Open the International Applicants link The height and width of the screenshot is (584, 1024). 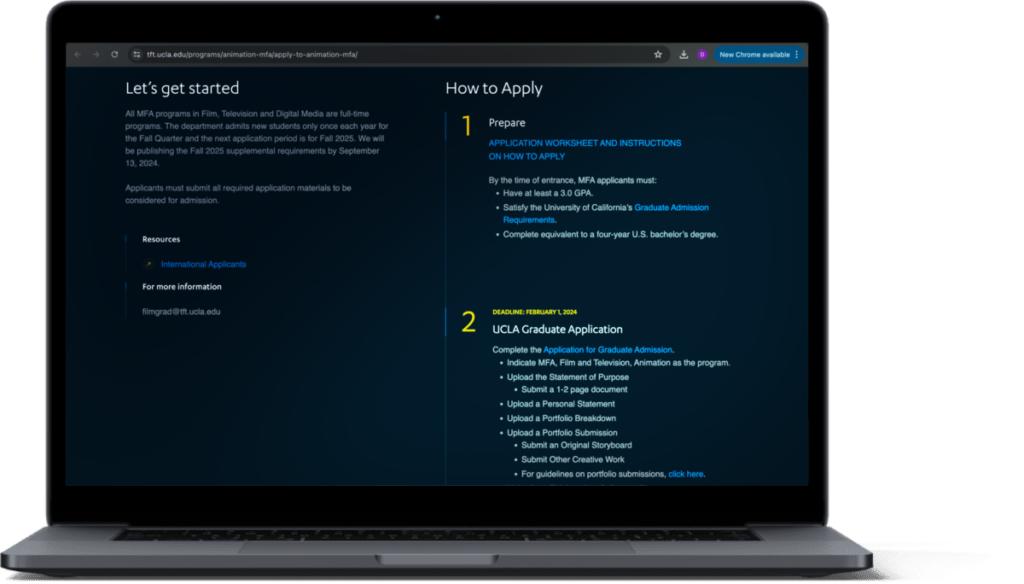click(203, 264)
